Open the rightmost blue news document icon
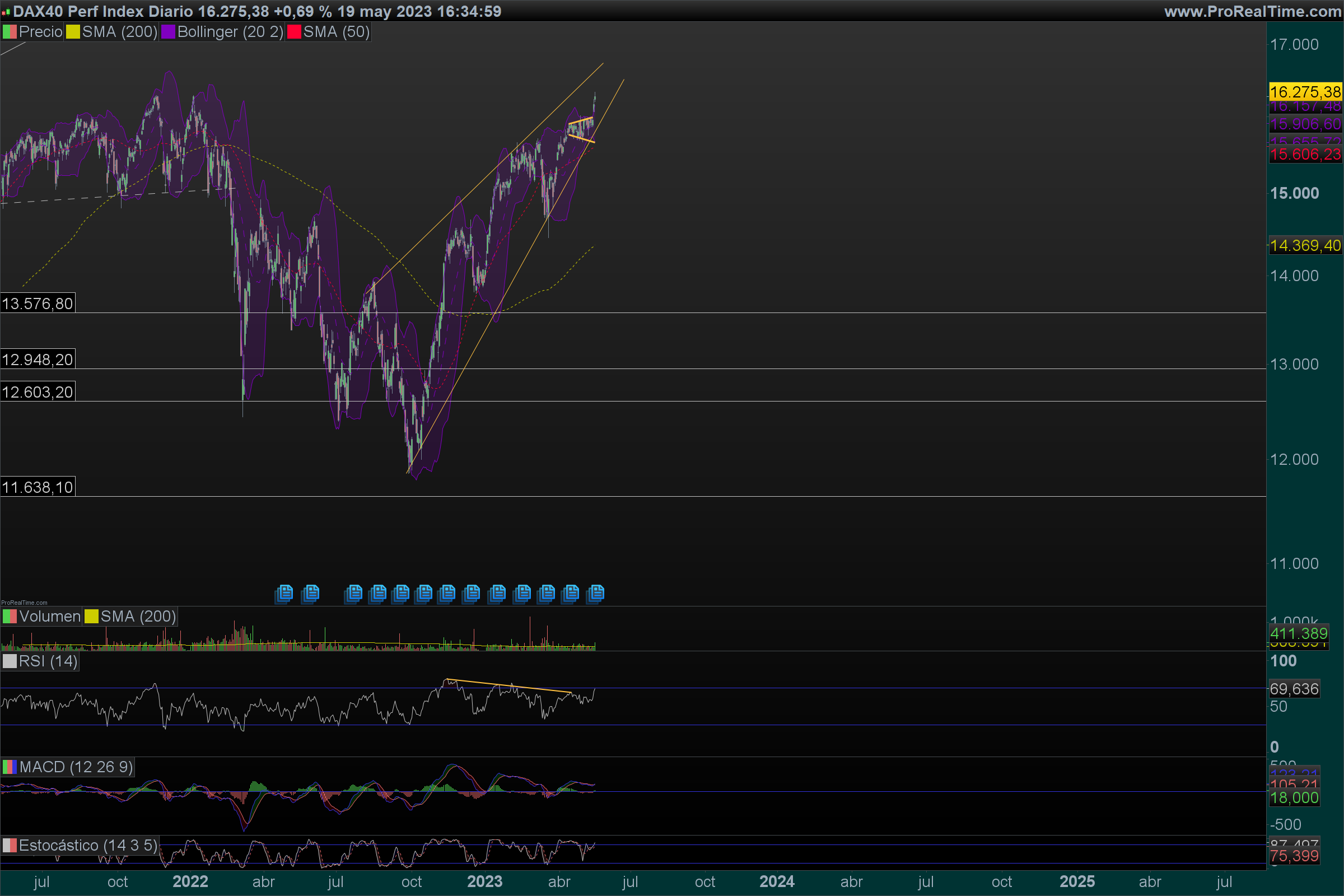 (595, 593)
